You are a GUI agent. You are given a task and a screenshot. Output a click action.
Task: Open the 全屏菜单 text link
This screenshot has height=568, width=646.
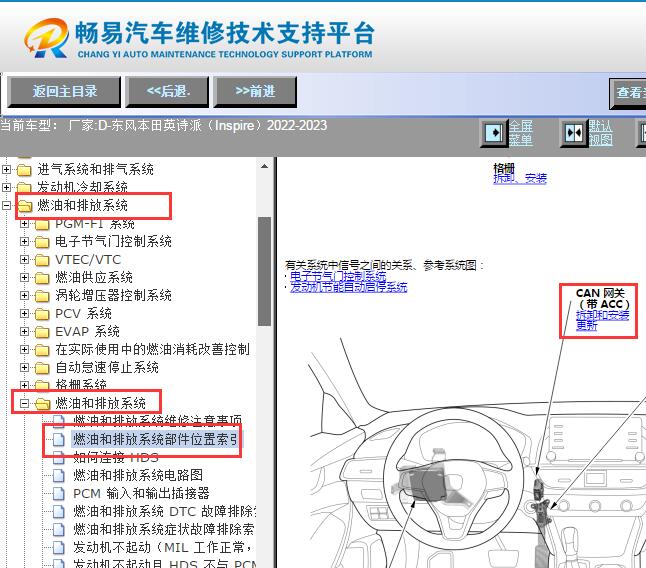tap(521, 133)
